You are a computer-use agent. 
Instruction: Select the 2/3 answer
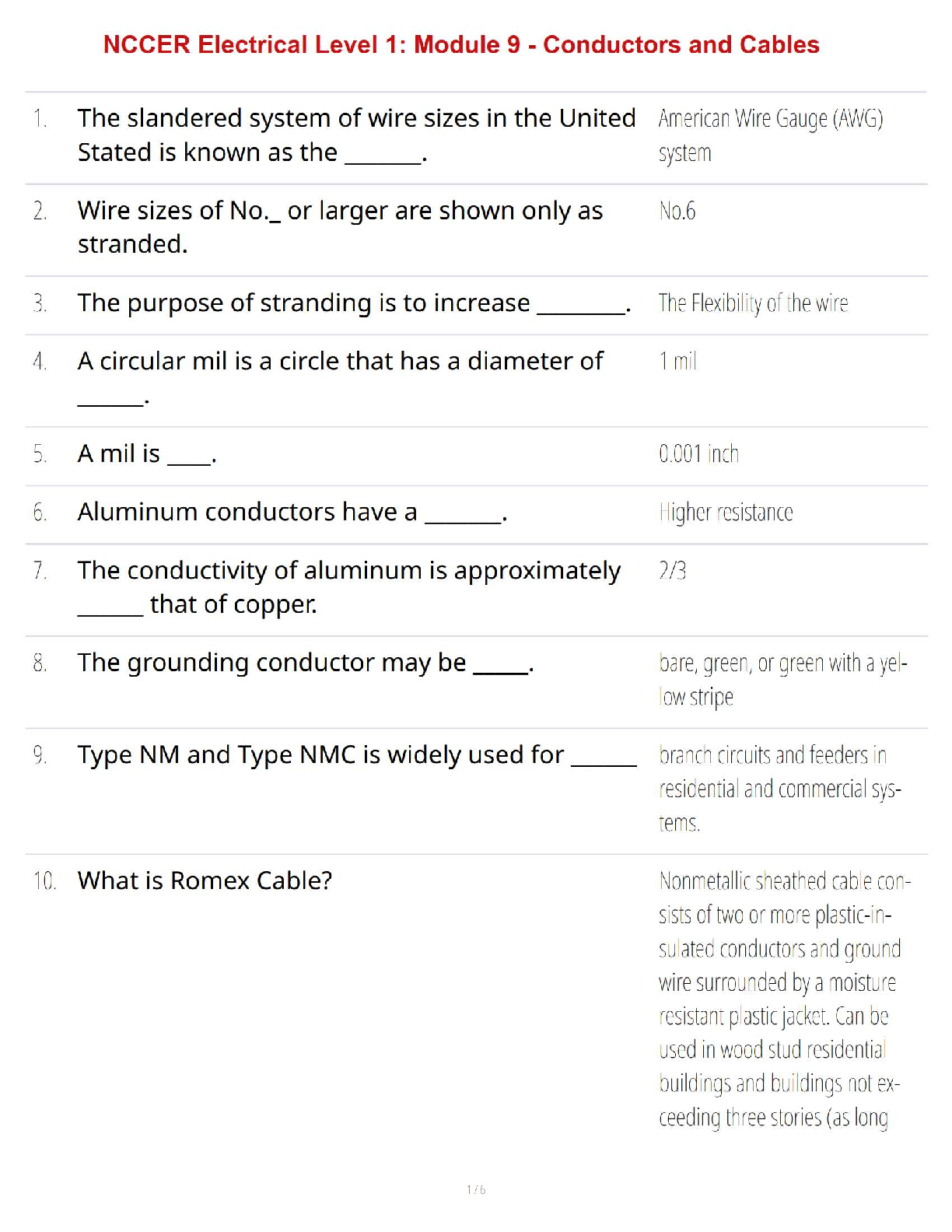pyautogui.click(x=673, y=571)
